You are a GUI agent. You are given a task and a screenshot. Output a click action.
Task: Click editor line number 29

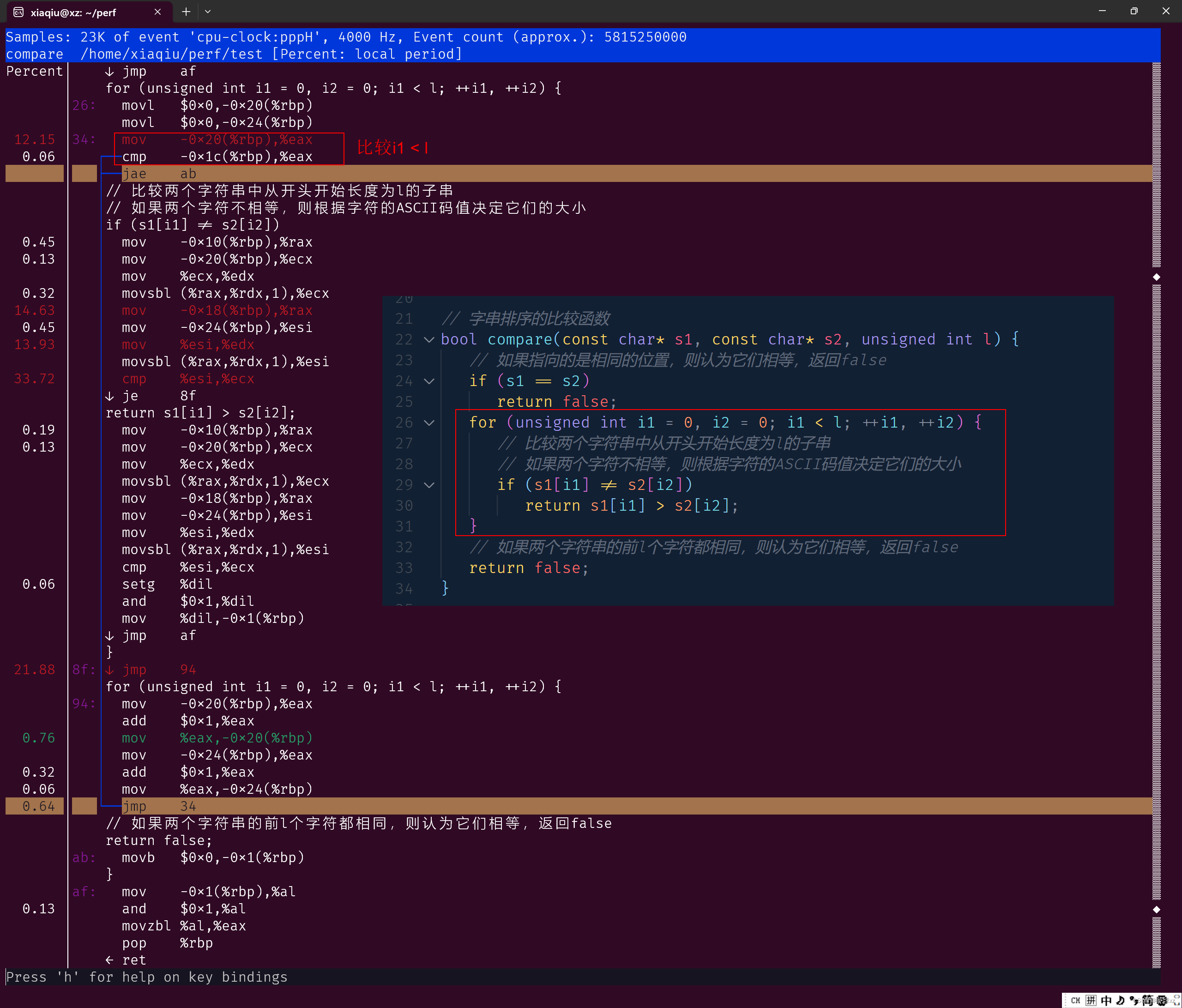coord(404,485)
